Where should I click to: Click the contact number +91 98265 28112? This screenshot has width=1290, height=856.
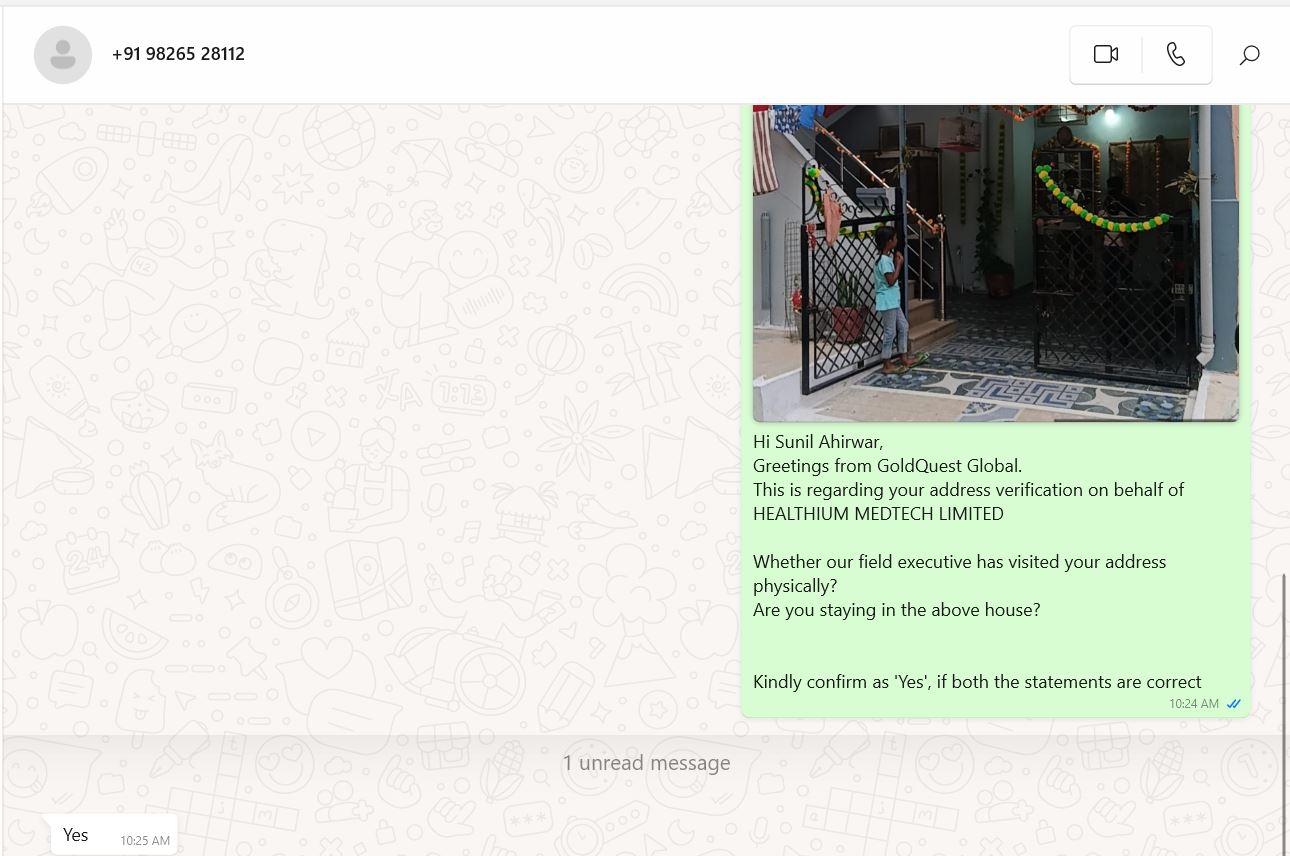(x=178, y=54)
